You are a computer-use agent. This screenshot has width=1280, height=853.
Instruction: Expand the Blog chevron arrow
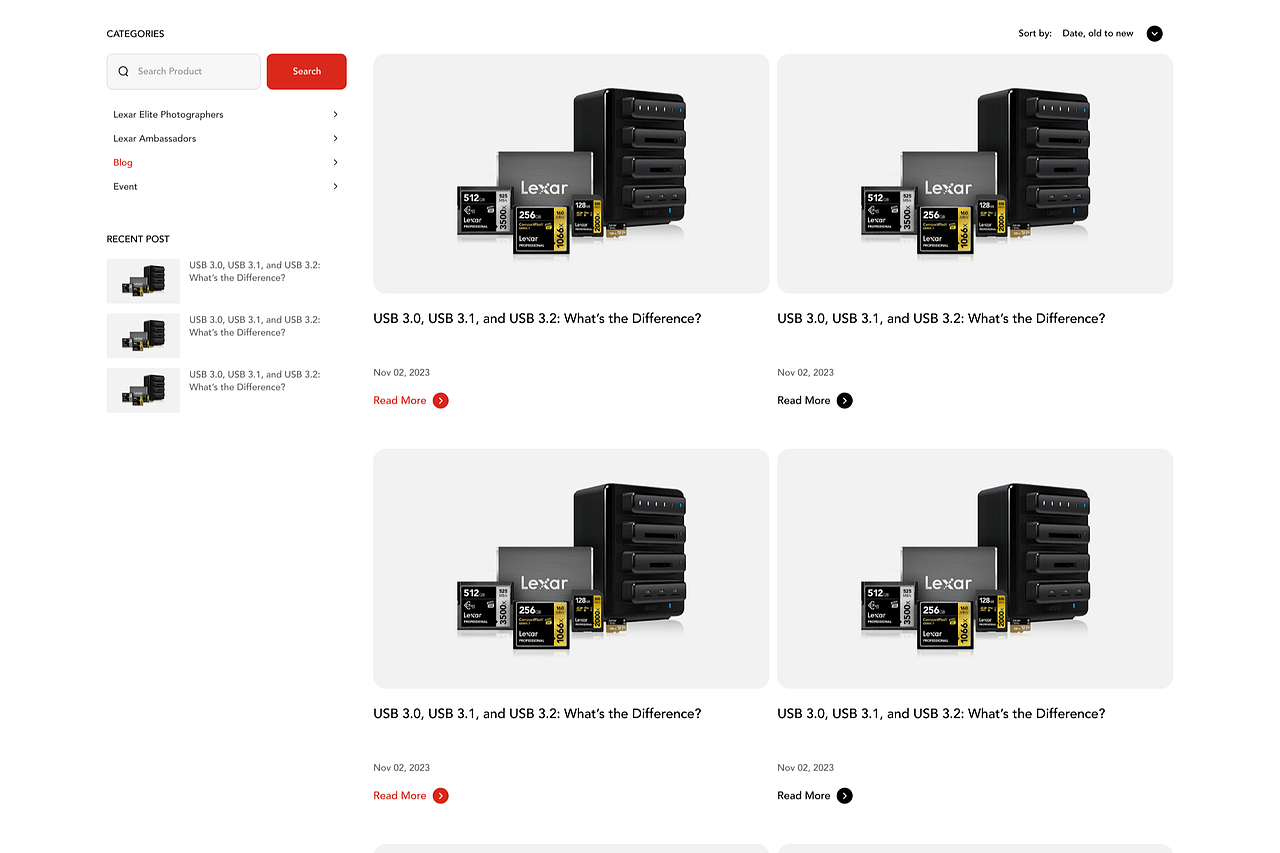[x=335, y=163]
